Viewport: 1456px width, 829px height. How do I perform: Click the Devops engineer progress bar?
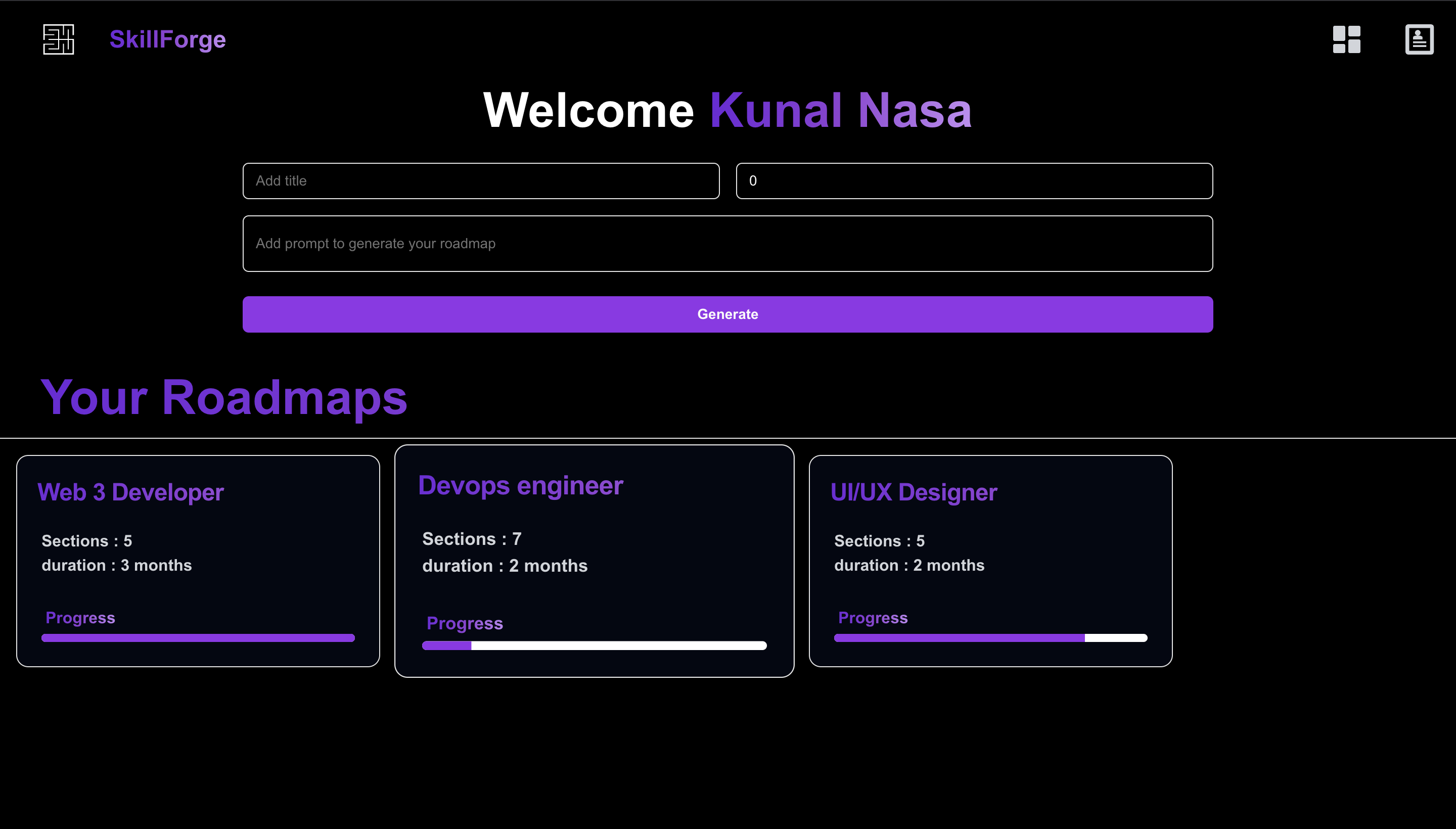click(594, 645)
